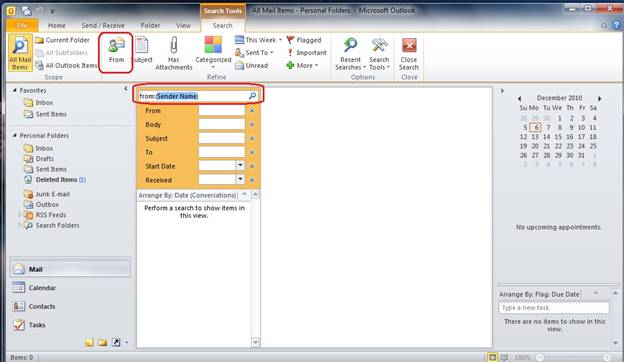Filter by Important messages
624x362 pixels.
(306, 53)
